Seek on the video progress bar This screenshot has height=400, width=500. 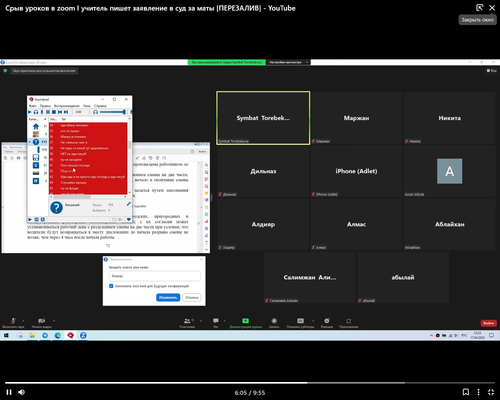click(x=250, y=383)
